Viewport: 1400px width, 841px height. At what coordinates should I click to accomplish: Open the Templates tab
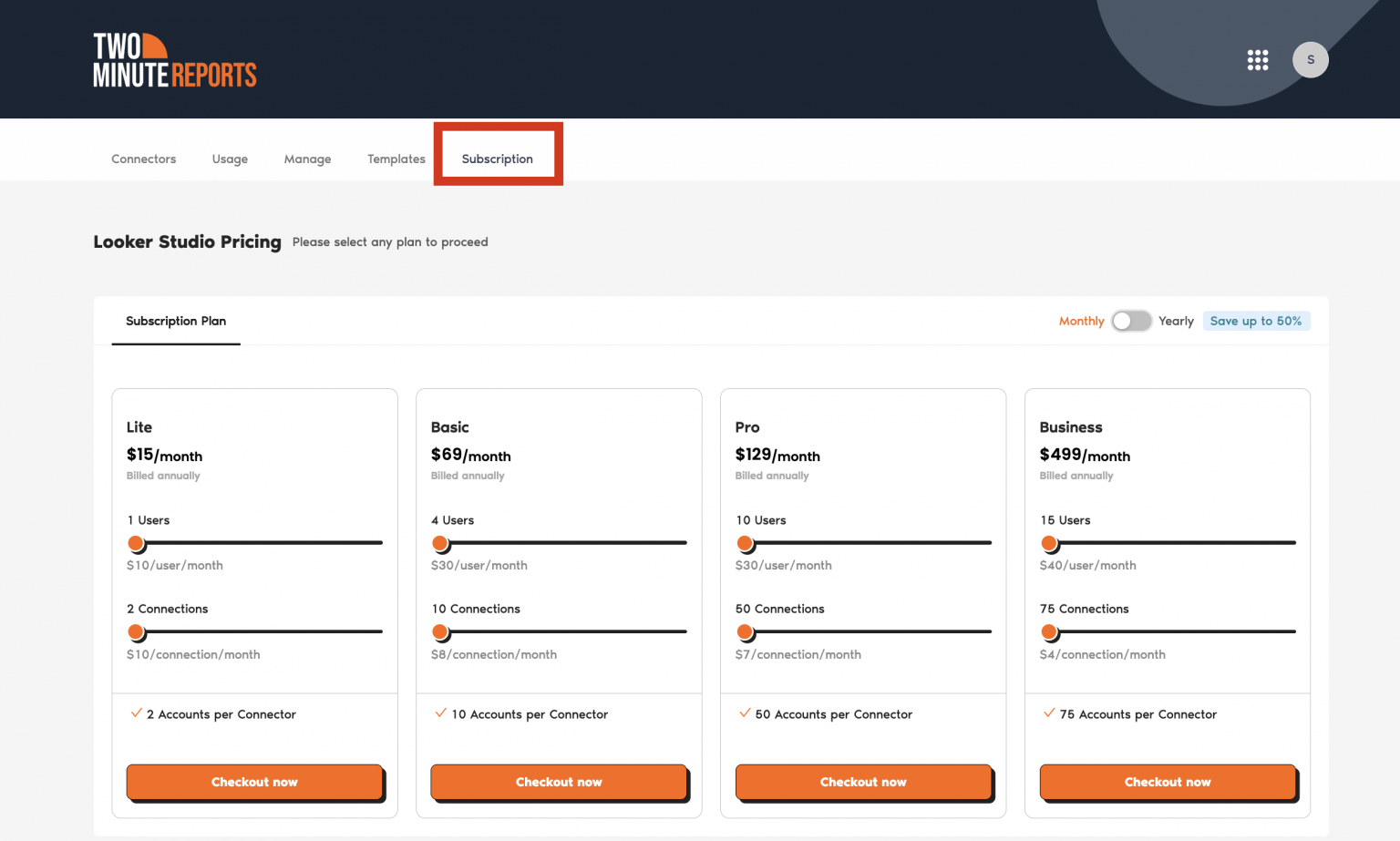click(x=396, y=159)
